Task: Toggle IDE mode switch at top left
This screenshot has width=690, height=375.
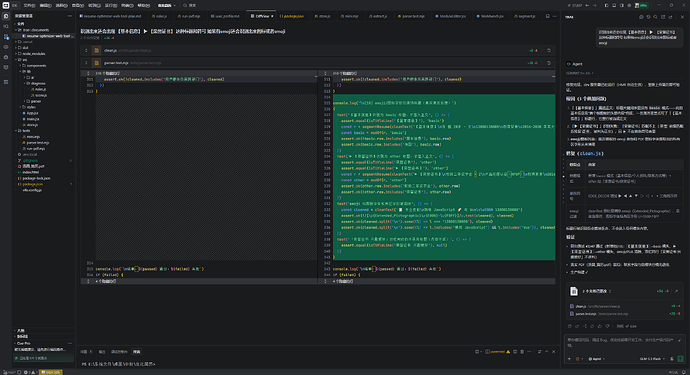Action: point(11,5)
